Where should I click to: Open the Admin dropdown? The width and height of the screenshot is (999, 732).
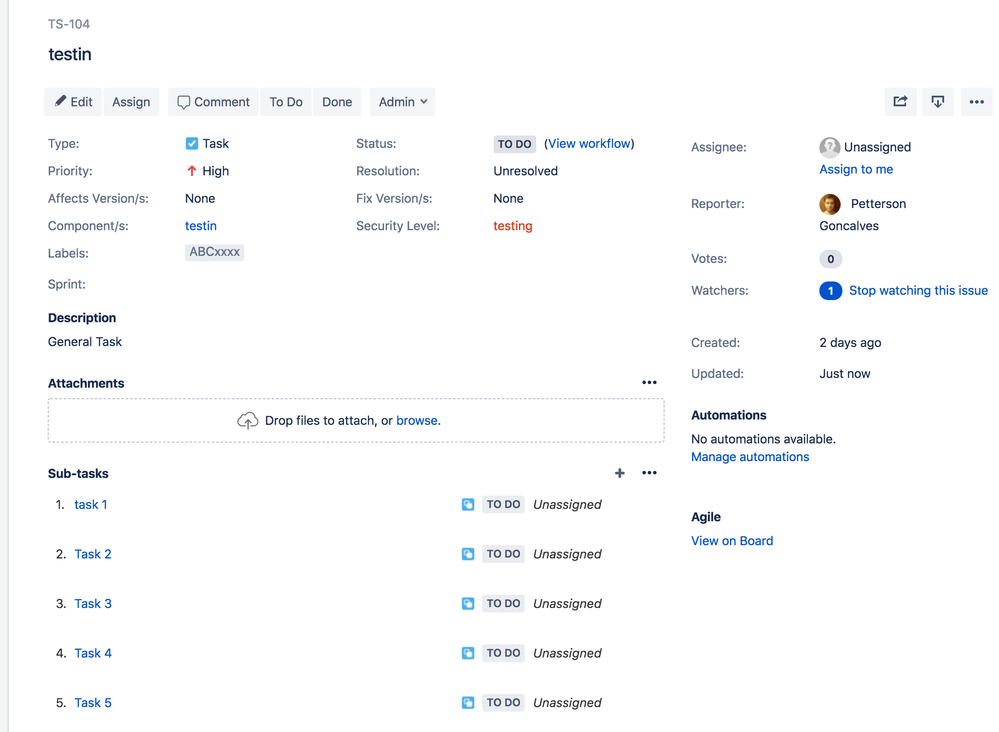point(402,101)
